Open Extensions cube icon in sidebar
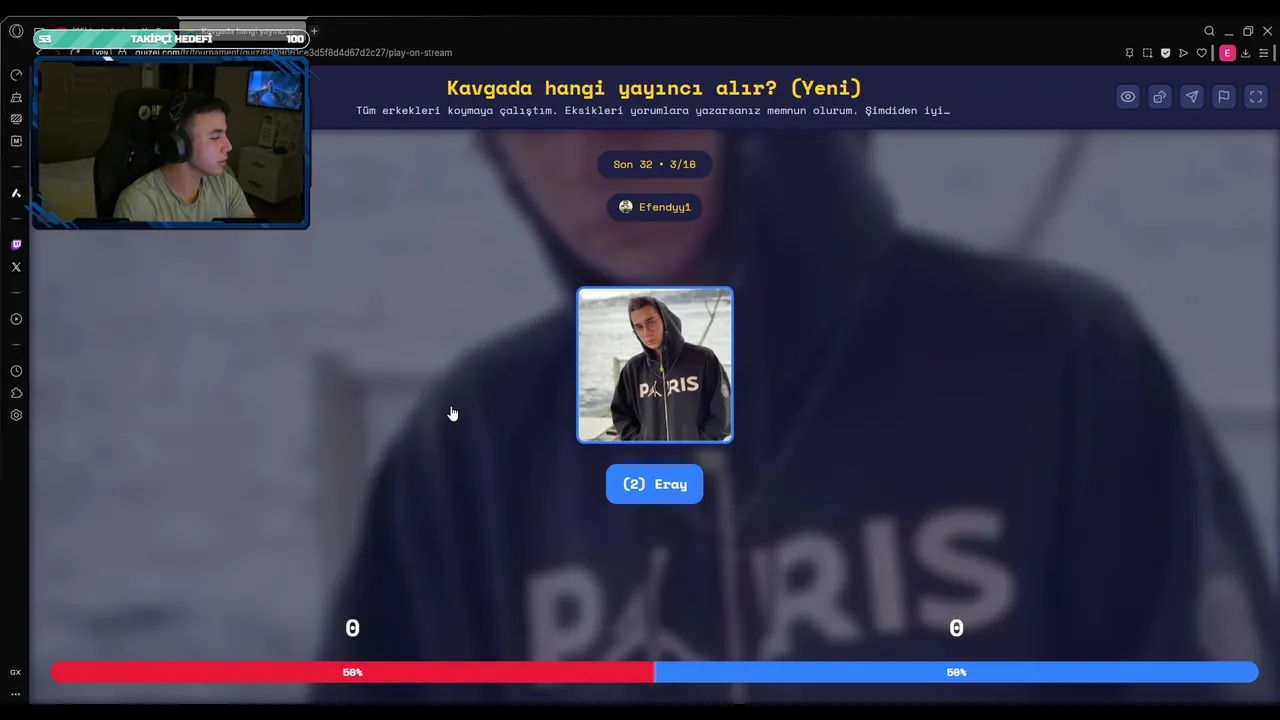The width and height of the screenshot is (1280, 720). click(16, 393)
